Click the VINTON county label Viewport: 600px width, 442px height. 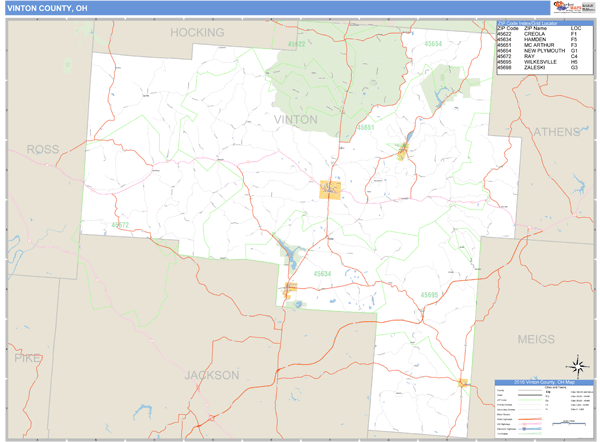pyautogui.click(x=295, y=119)
